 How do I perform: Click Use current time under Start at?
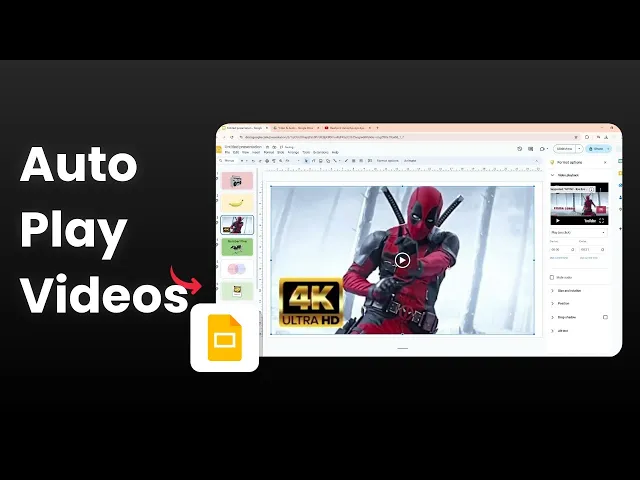coord(559,258)
